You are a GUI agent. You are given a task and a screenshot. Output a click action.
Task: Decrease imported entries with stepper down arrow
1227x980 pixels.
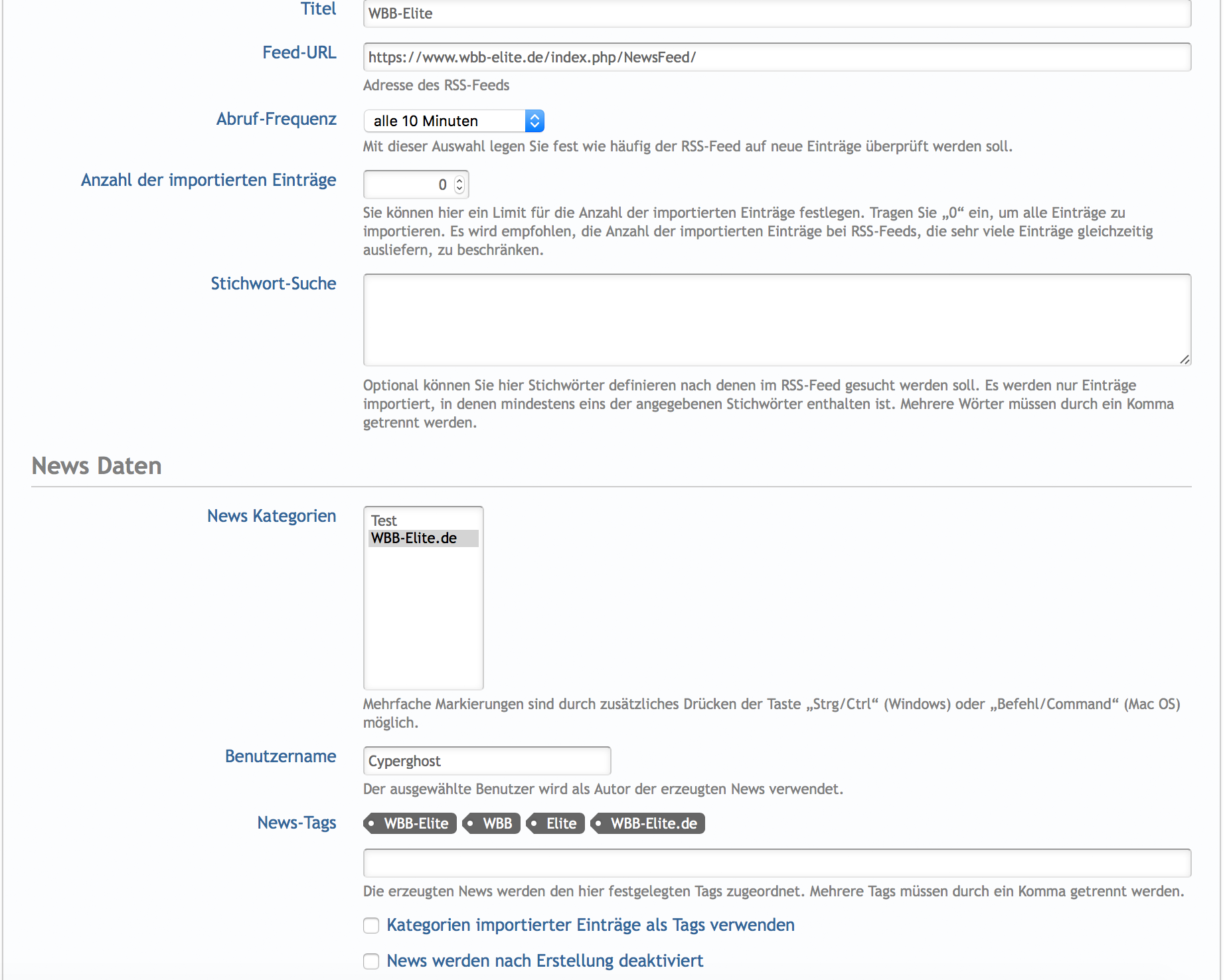coord(459,189)
